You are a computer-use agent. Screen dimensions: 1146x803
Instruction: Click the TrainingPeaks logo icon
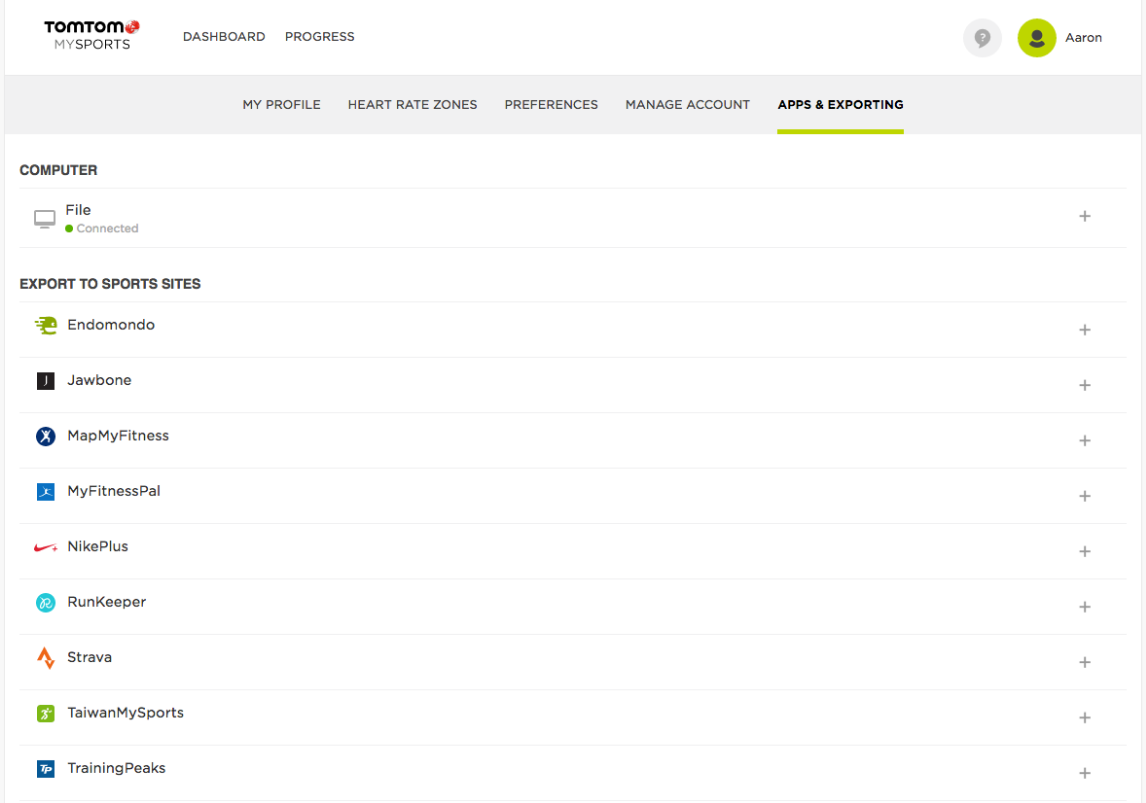pyautogui.click(x=45, y=769)
